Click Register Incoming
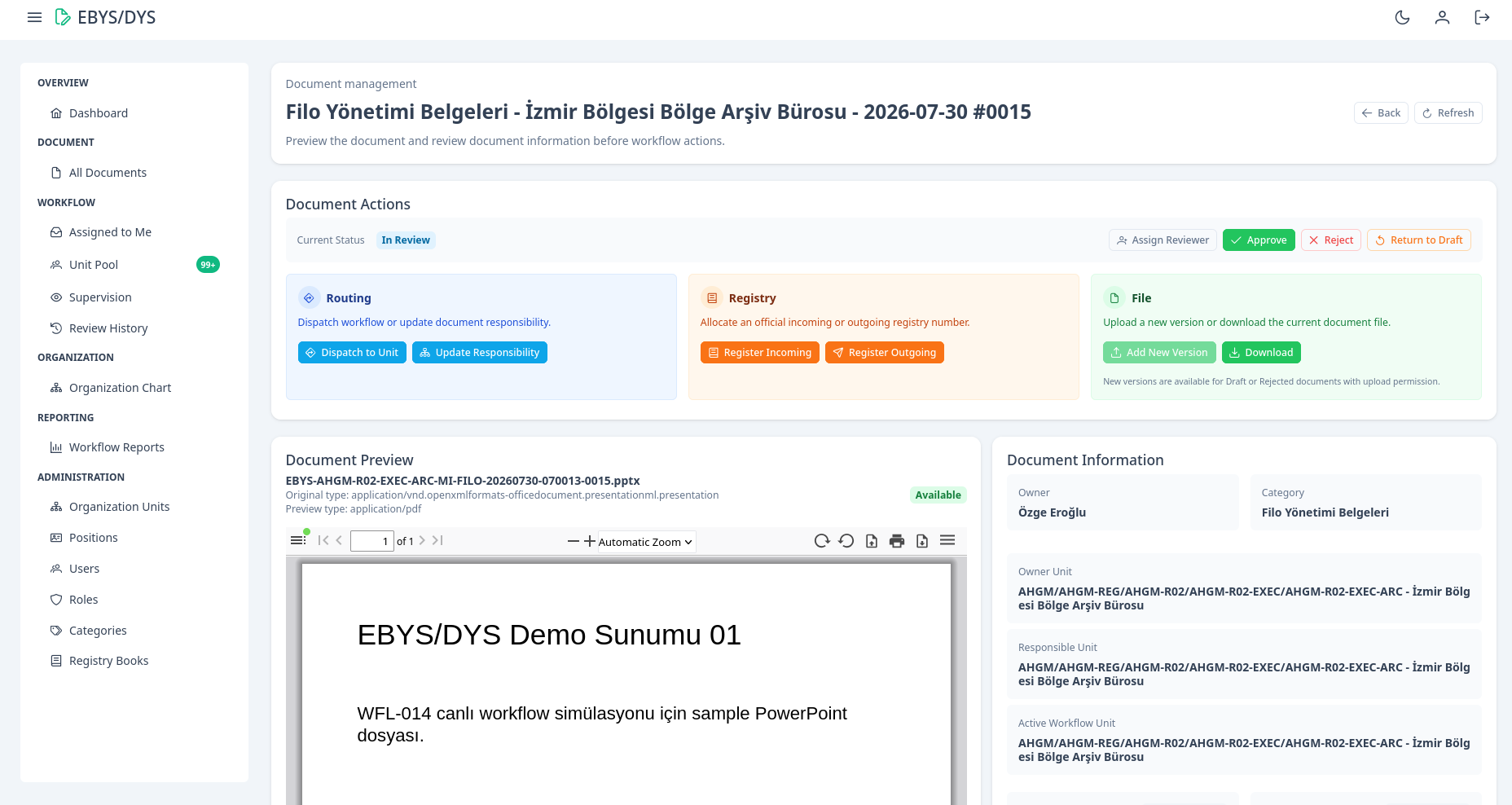Screen dimensions: 1512x805 (759, 353)
